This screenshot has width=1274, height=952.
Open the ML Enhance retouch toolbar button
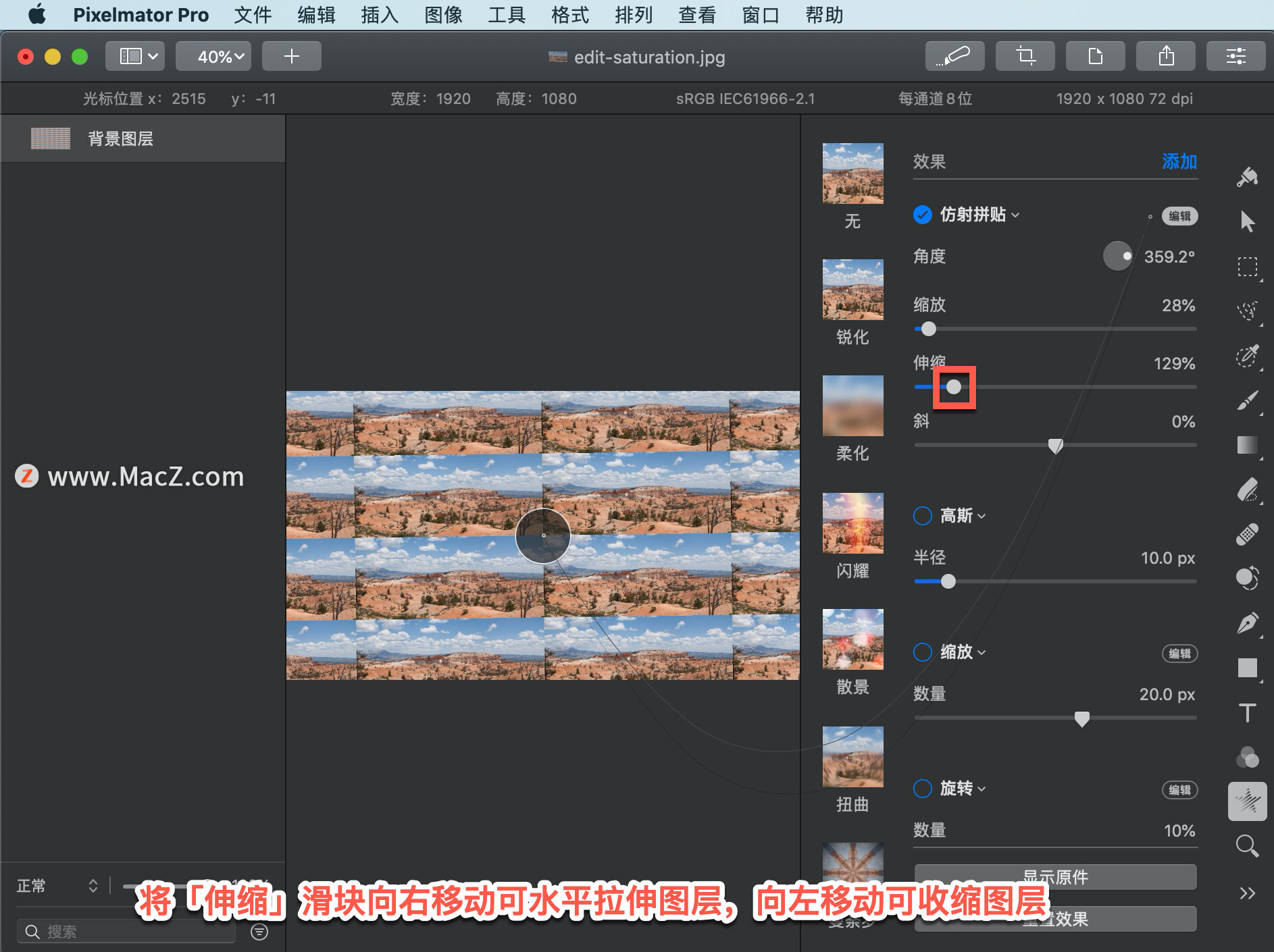[x=954, y=56]
